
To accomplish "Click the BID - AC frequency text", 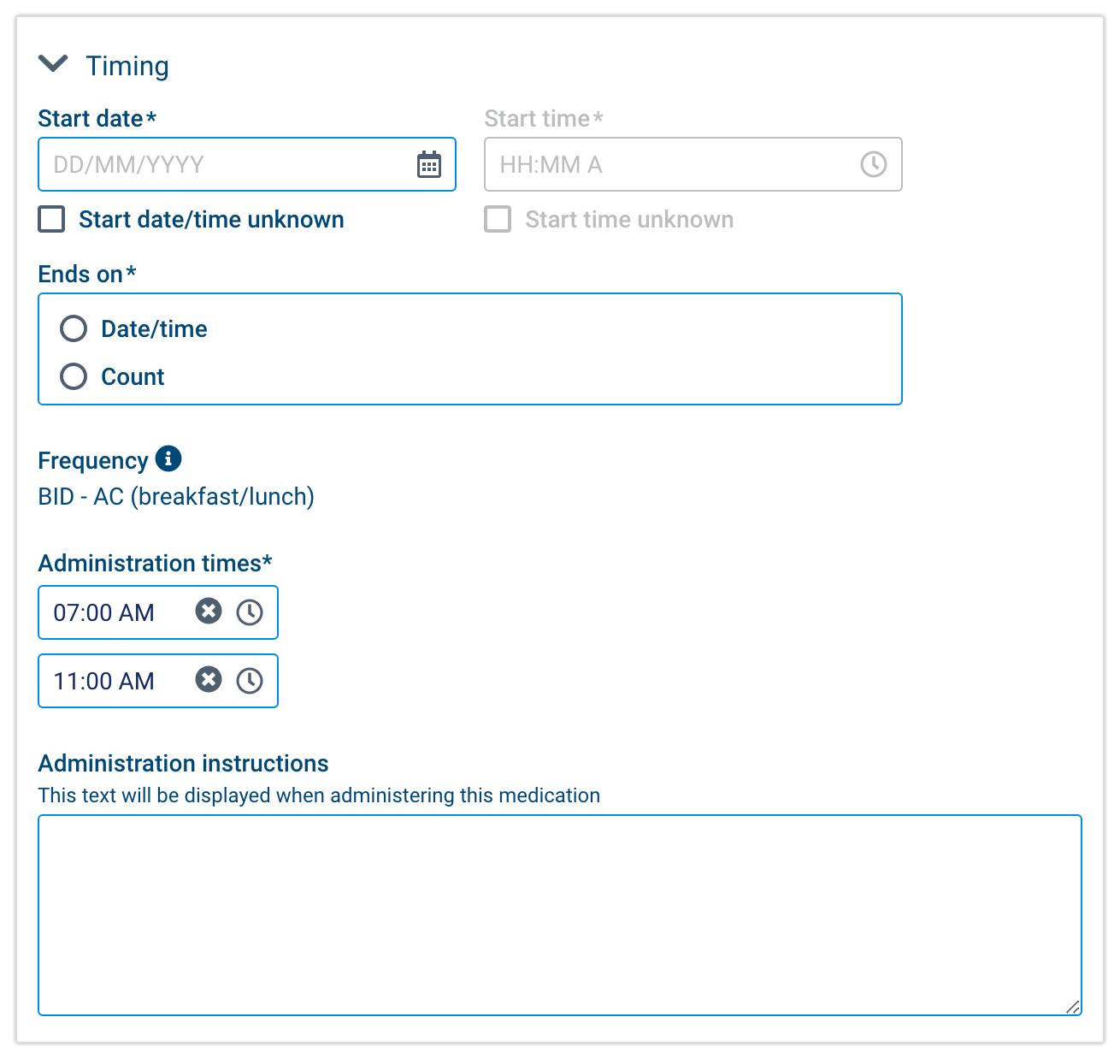I will click(x=176, y=496).
